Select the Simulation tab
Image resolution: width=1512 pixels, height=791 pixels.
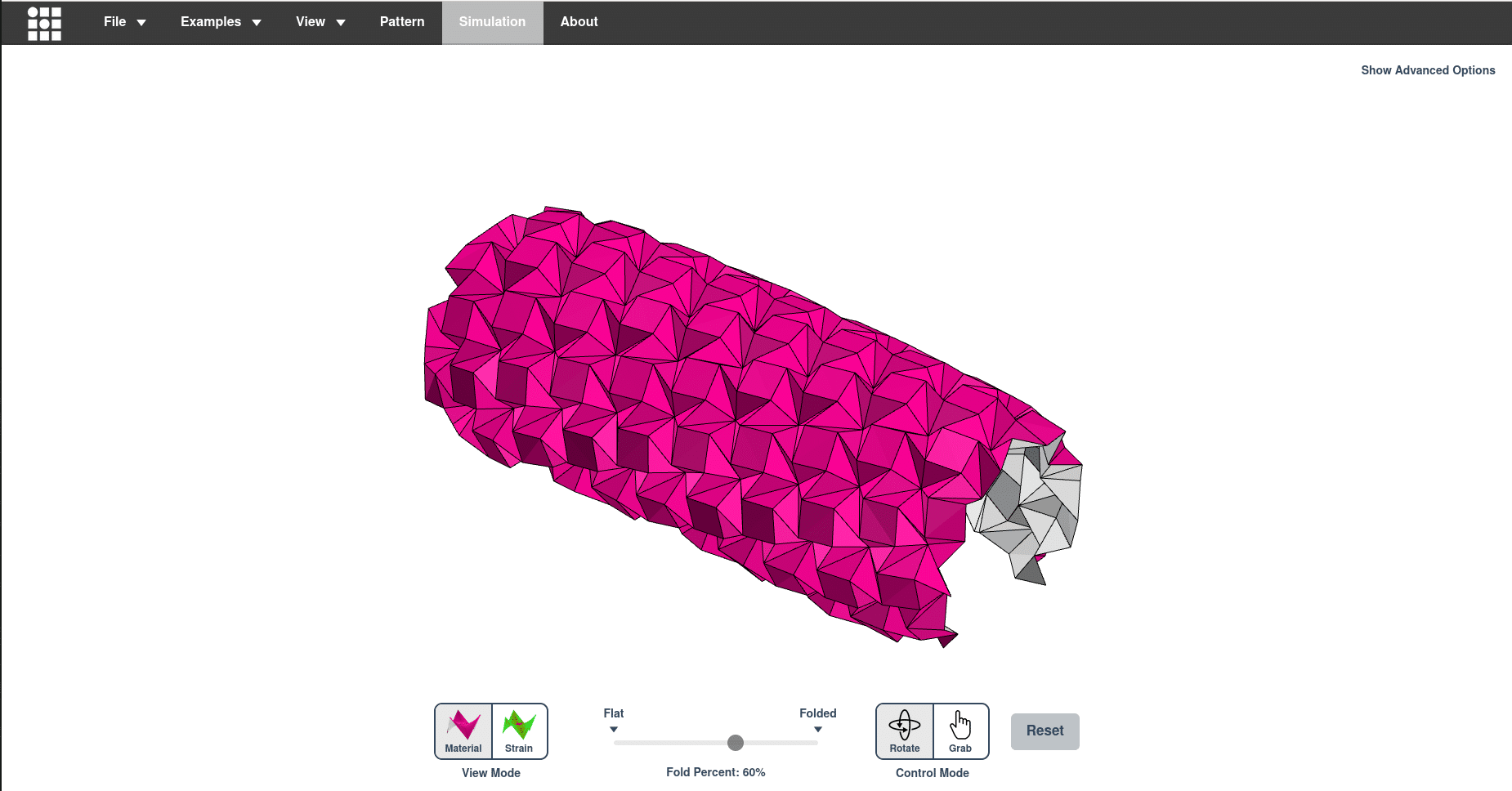click(x=492, y=22)
